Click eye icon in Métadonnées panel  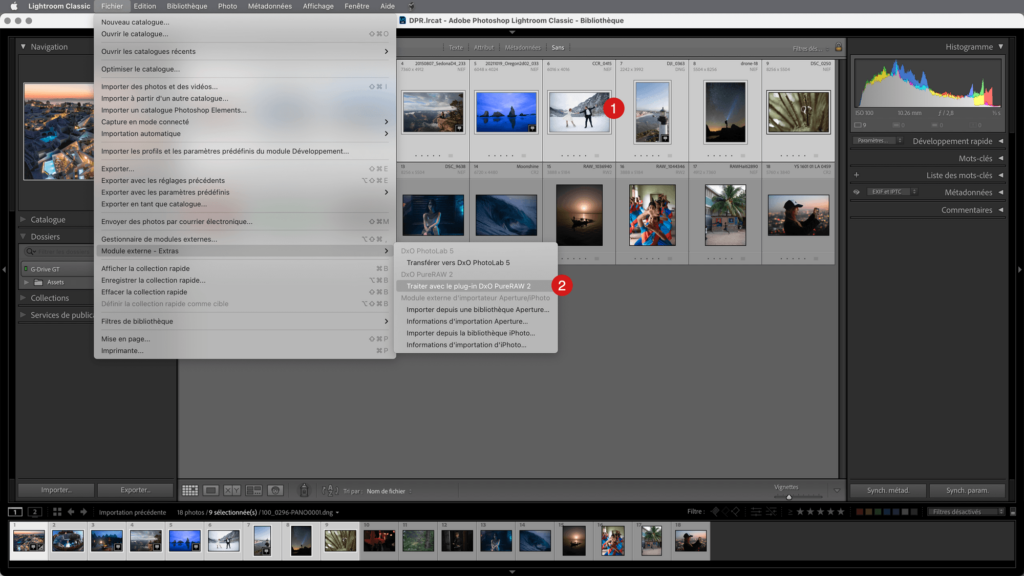point(856,192)
